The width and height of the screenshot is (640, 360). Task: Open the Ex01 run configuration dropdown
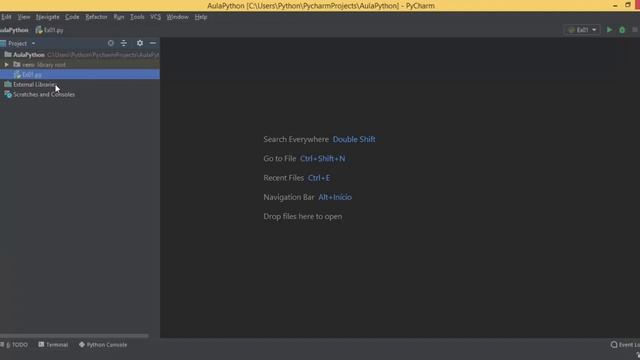[582, 30]
